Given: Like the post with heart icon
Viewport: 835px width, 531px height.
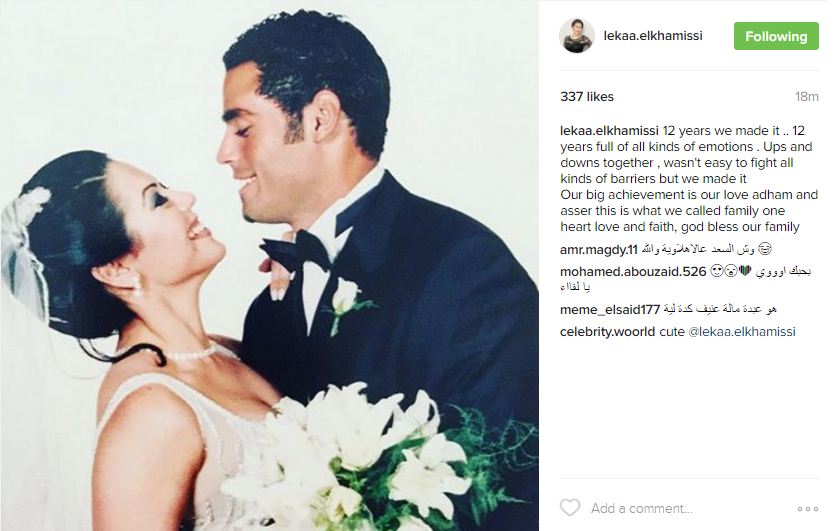Looking at the screenshot, I should (570, 508).
